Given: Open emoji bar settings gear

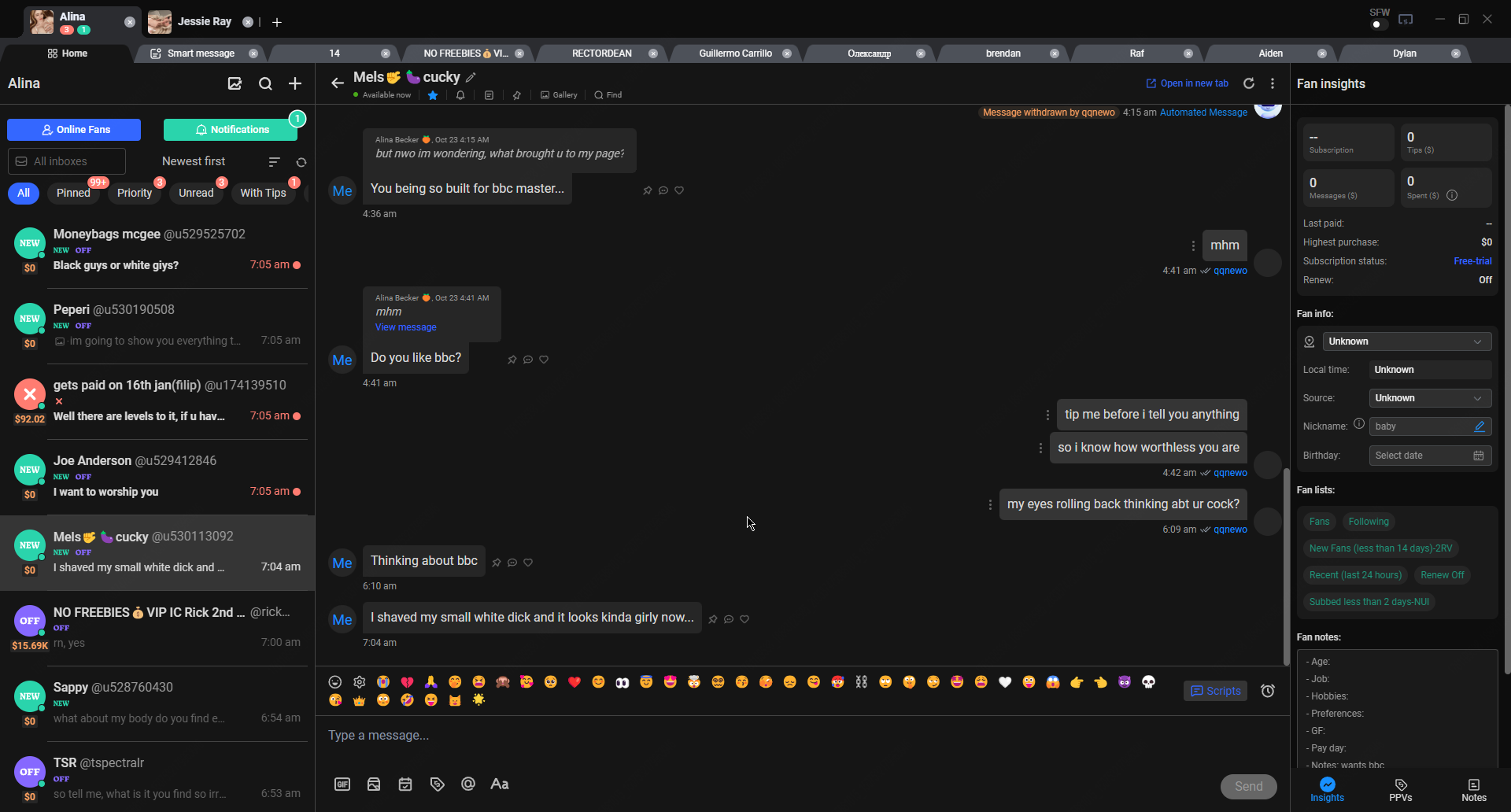Looking at the screenshot, I should (x=360, y=682).
